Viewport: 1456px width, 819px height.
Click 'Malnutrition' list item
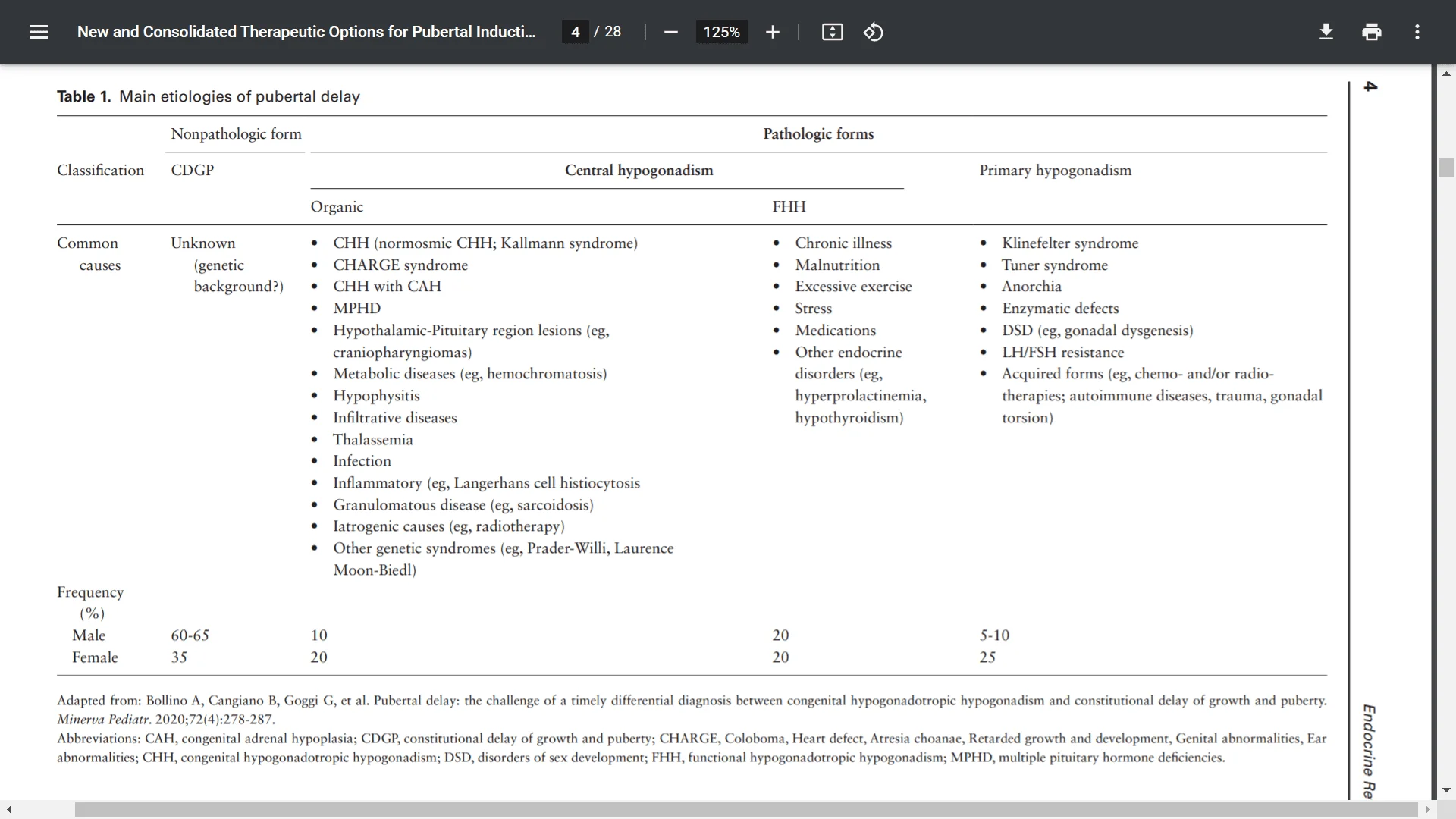pyautogui.click(x=837, y=265)
